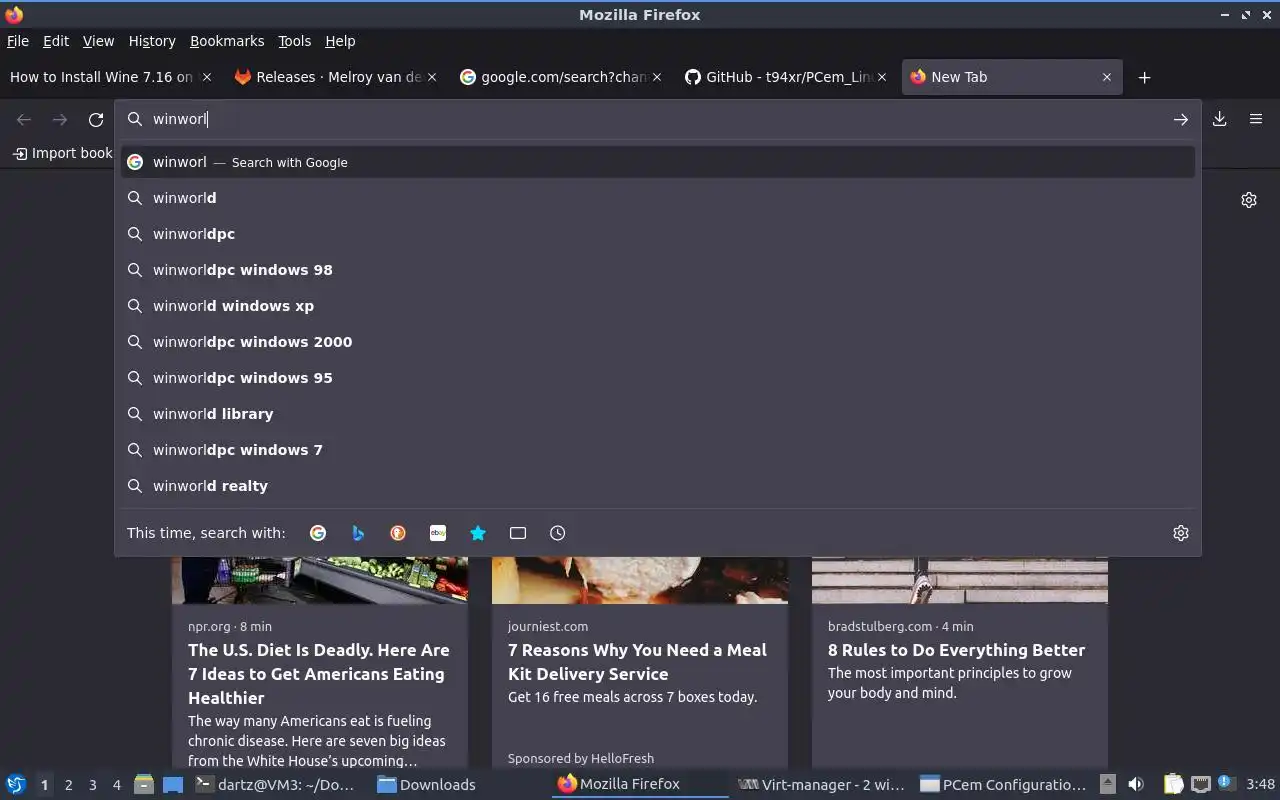Choose 'winworldpc windows 2000' suggestion
Viewport: 1280px width, 800px height.
658,342
